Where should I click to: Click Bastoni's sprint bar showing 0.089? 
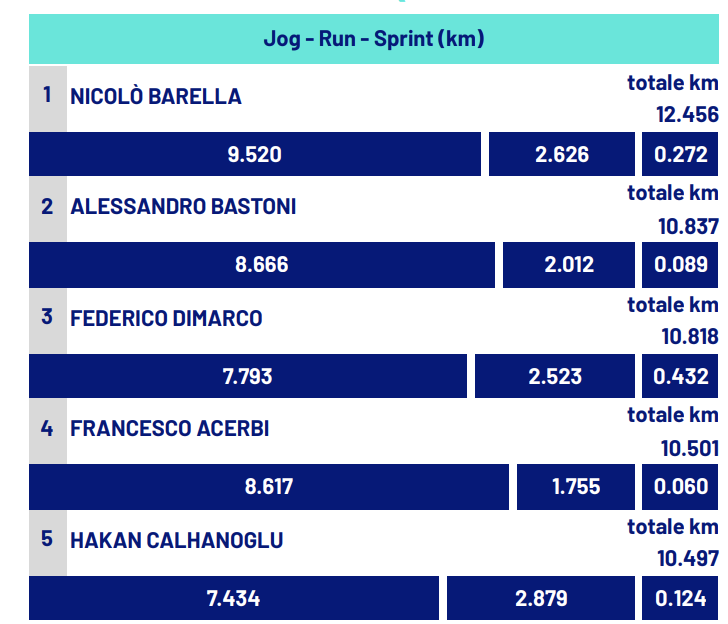[680, 265]
